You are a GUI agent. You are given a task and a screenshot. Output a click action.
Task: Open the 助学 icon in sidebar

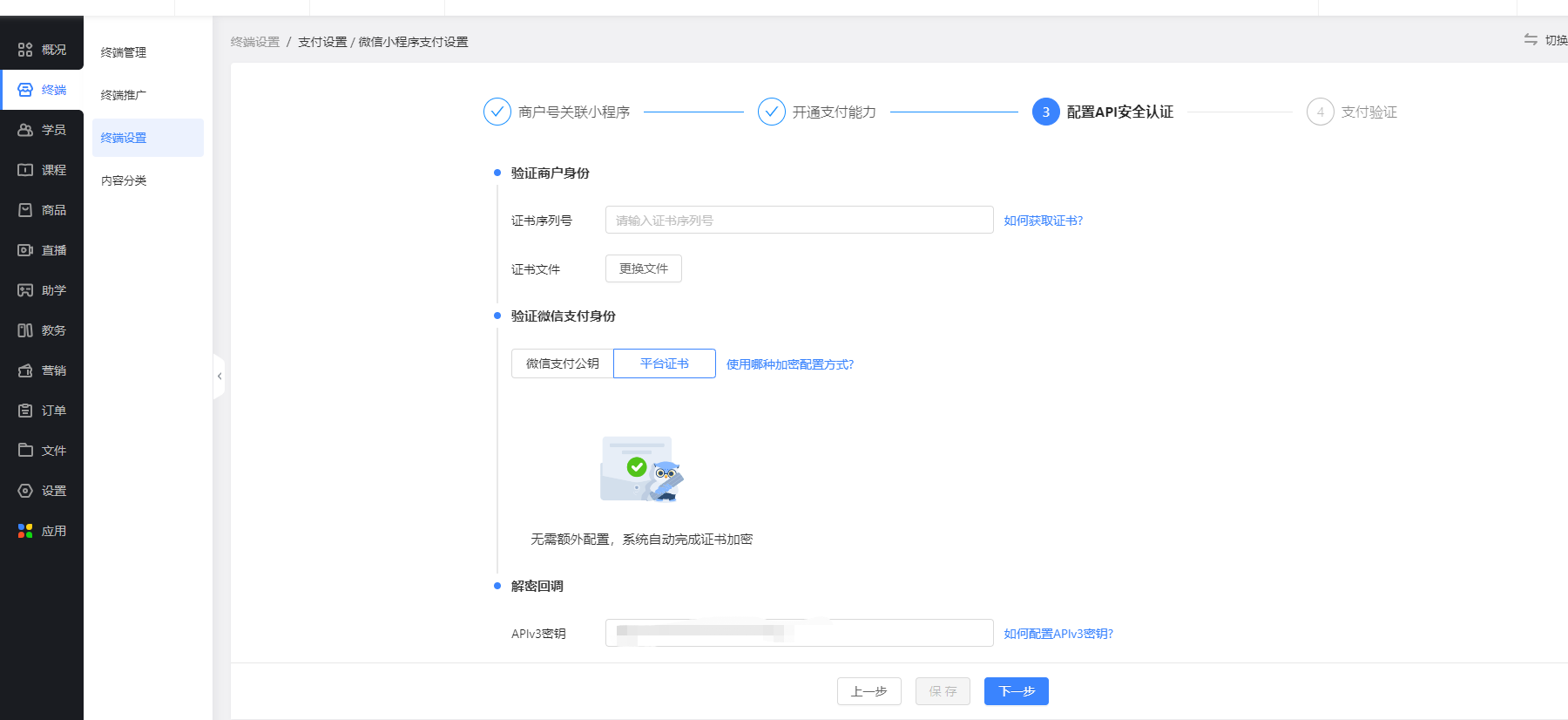[25, 290]
